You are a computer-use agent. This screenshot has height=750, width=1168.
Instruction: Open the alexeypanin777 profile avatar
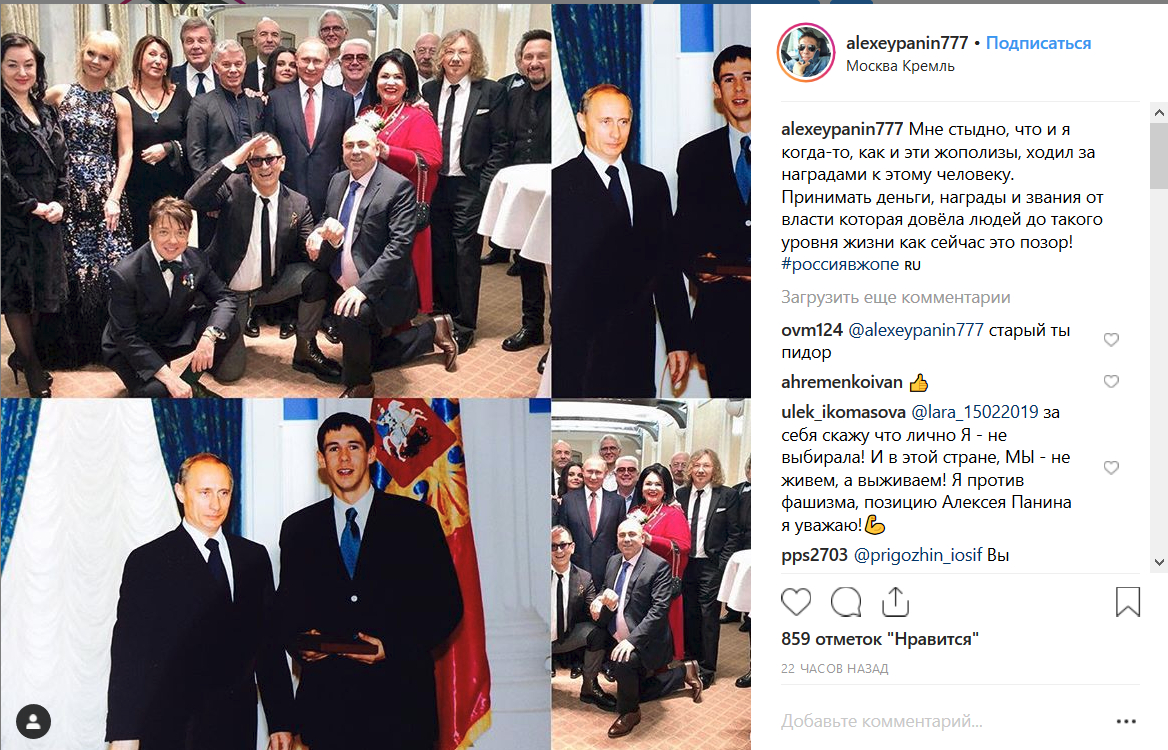[x=806, y=53]
